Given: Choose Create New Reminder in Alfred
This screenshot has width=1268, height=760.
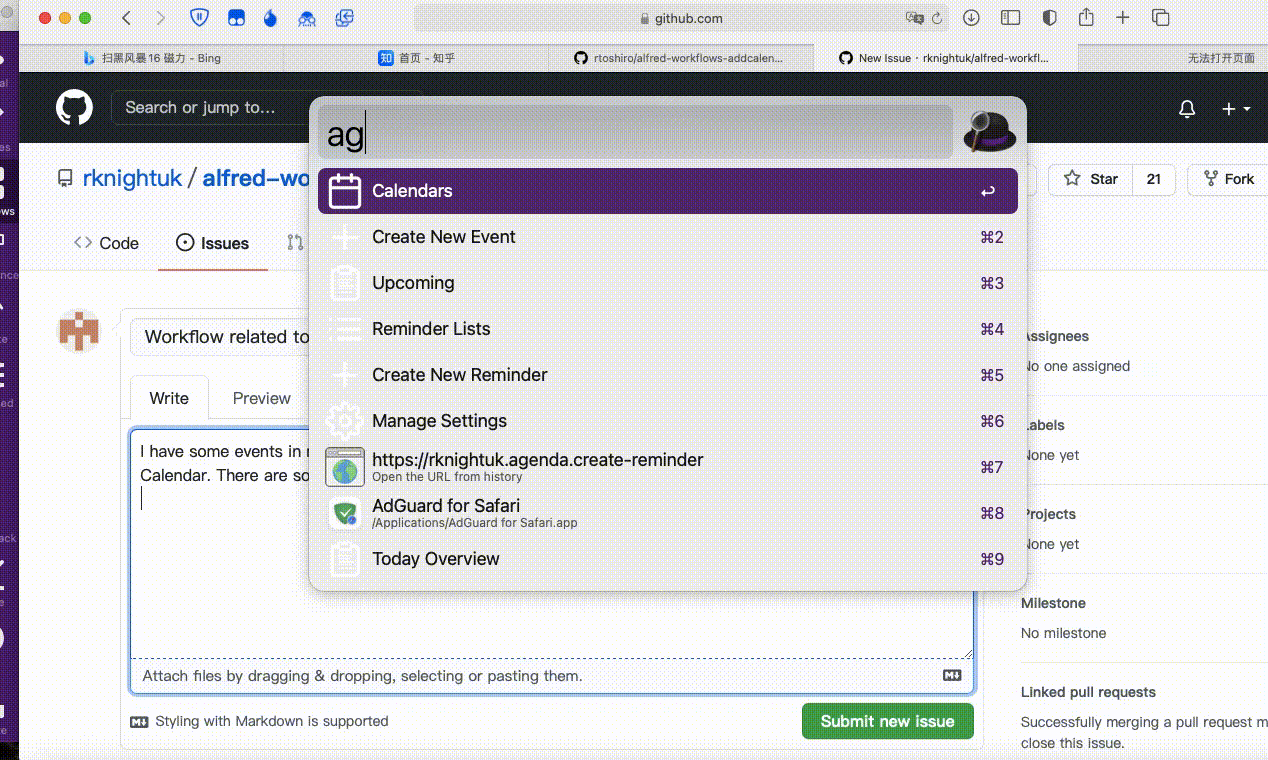Looking at the screenshot, I should (x=668, y=375).
